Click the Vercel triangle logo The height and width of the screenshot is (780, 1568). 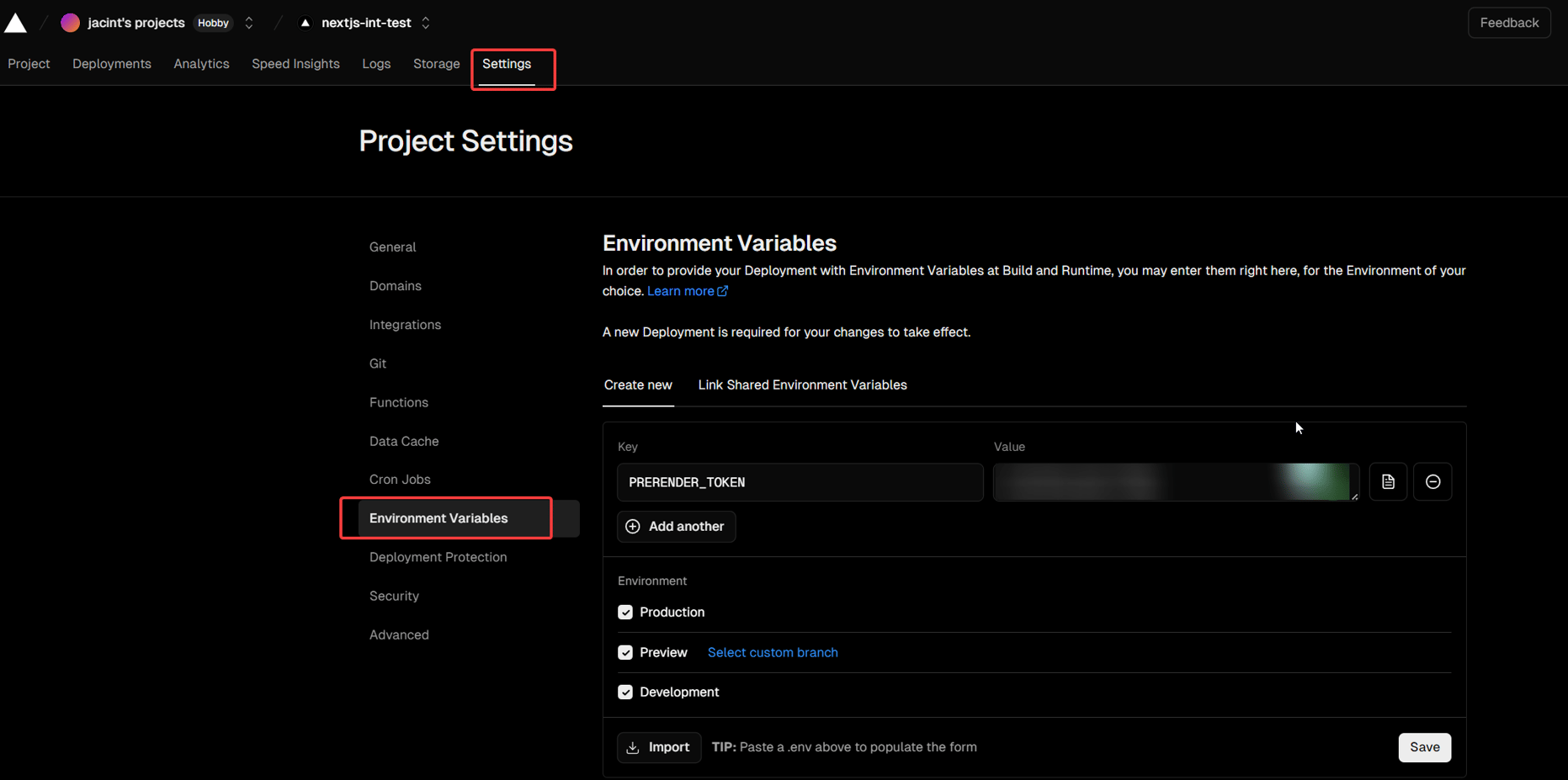15,23
